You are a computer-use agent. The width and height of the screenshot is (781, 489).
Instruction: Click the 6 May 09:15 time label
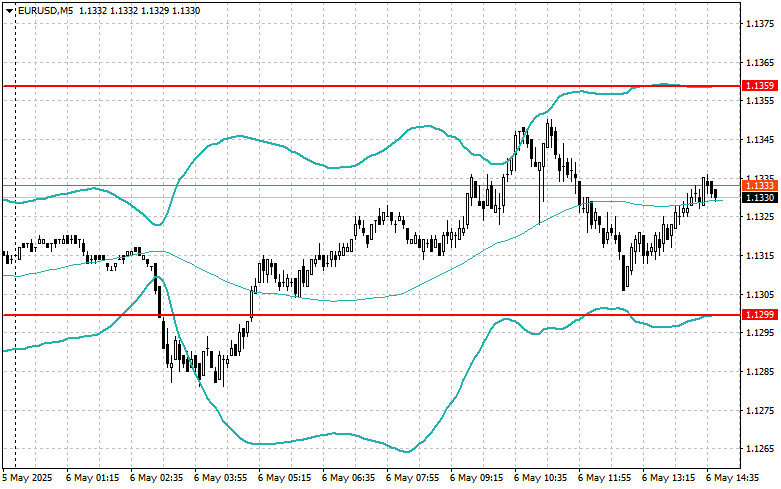(x=477, y=478)
